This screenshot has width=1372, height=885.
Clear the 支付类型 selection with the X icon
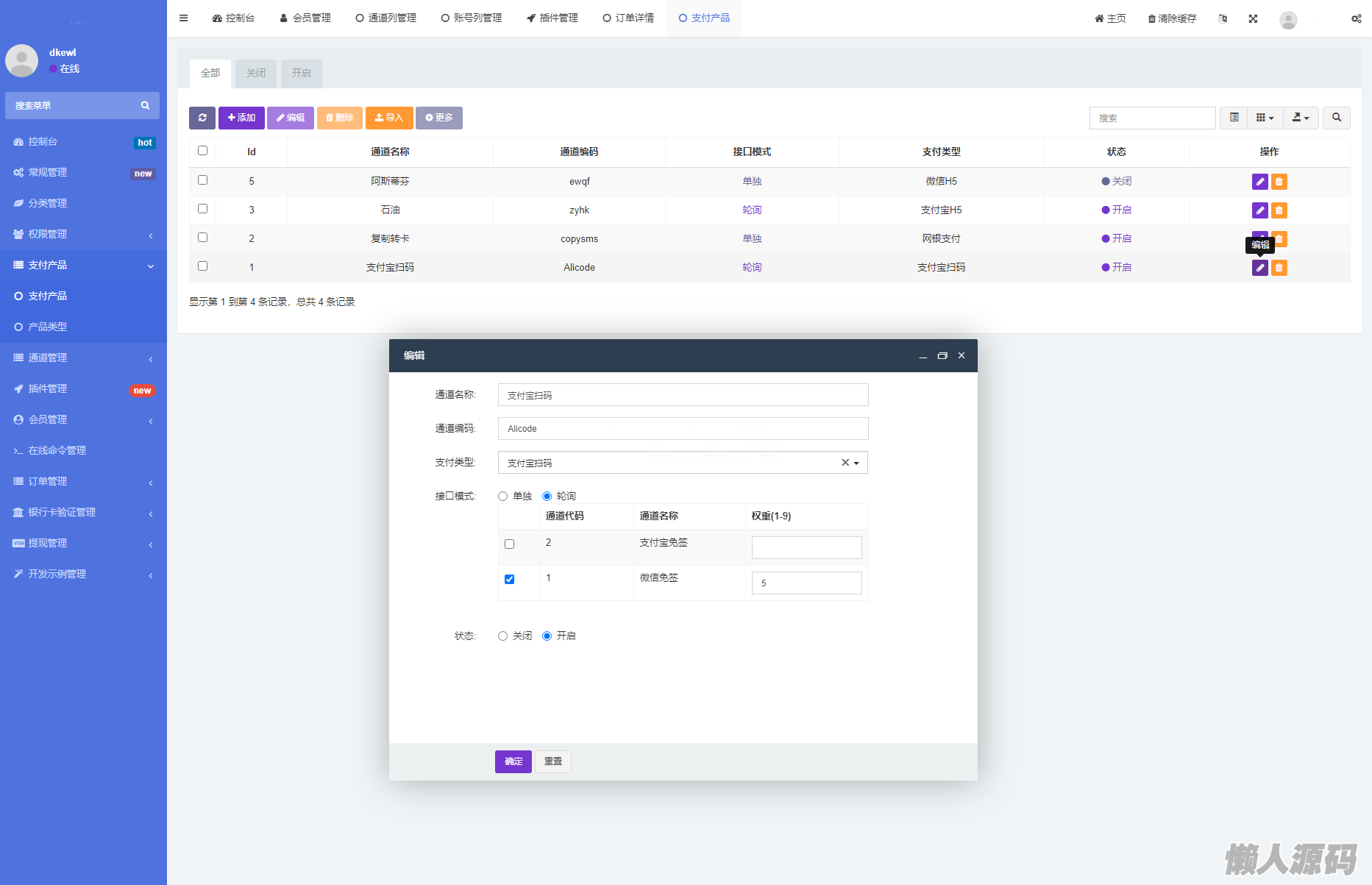pos(845,463)
